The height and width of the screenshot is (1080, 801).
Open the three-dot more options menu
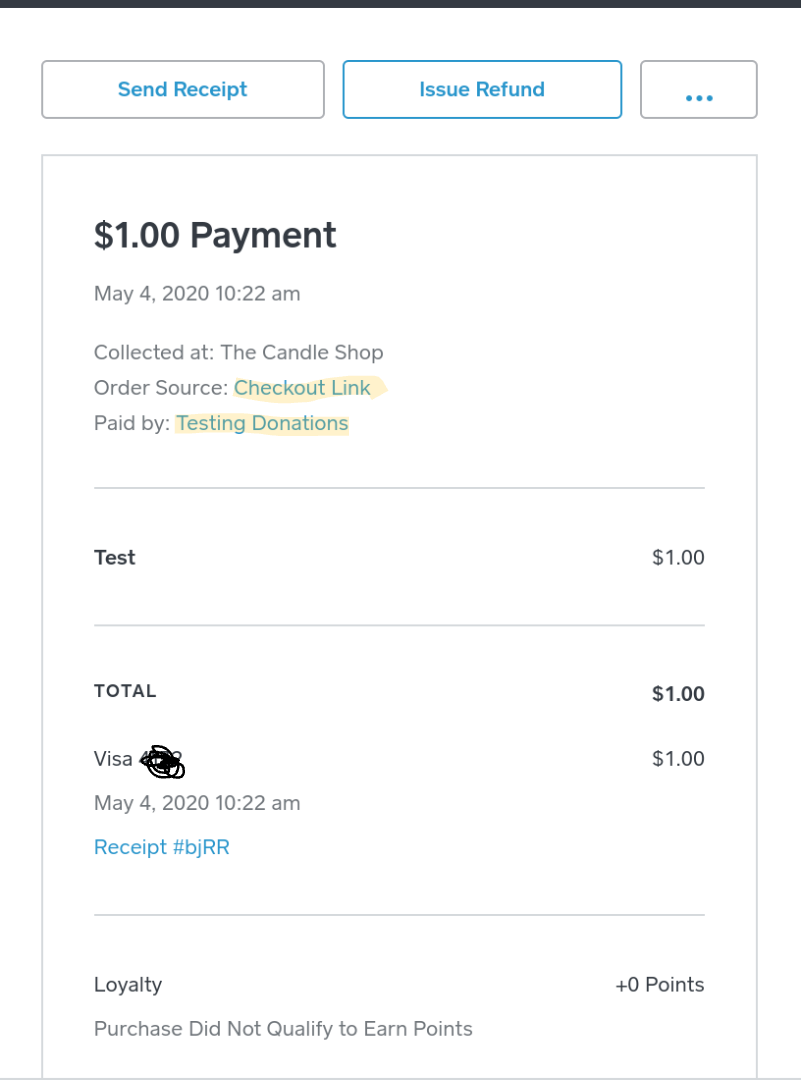click(x=698, y=90)
